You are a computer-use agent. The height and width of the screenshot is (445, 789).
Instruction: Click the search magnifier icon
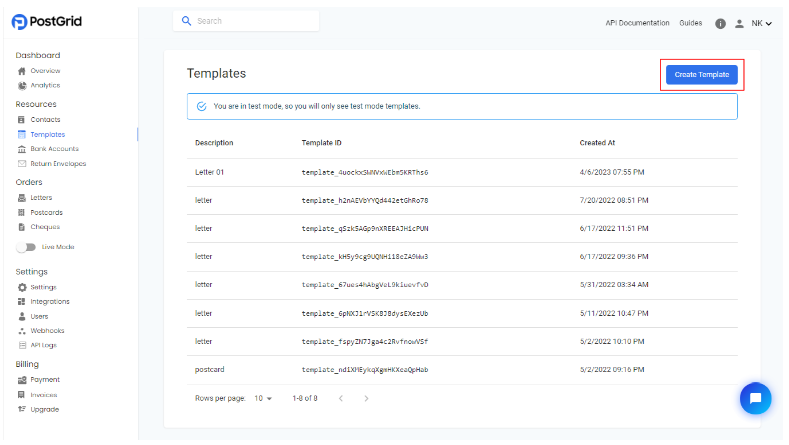pos(186,21)
